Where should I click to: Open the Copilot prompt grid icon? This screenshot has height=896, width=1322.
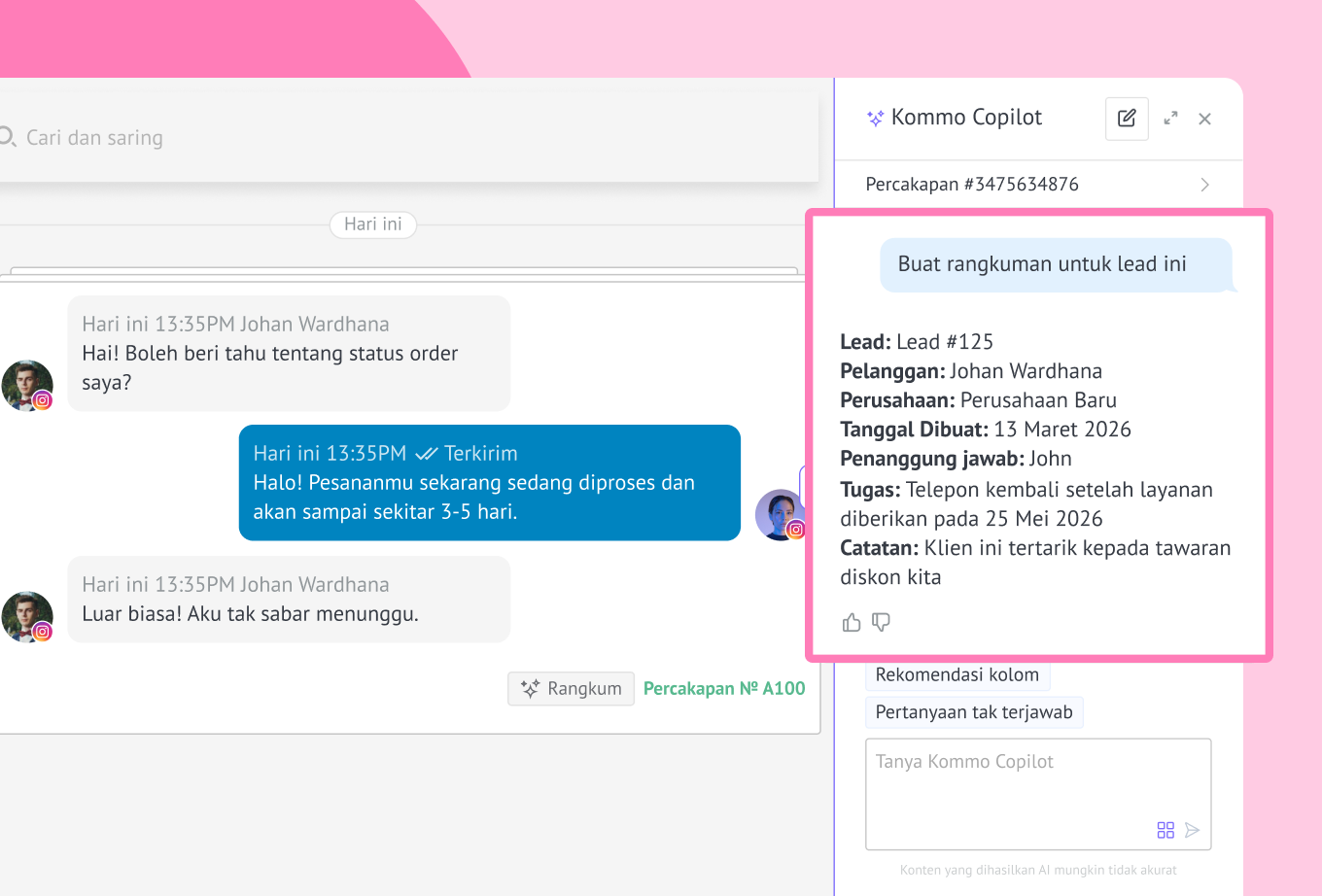1165,830
